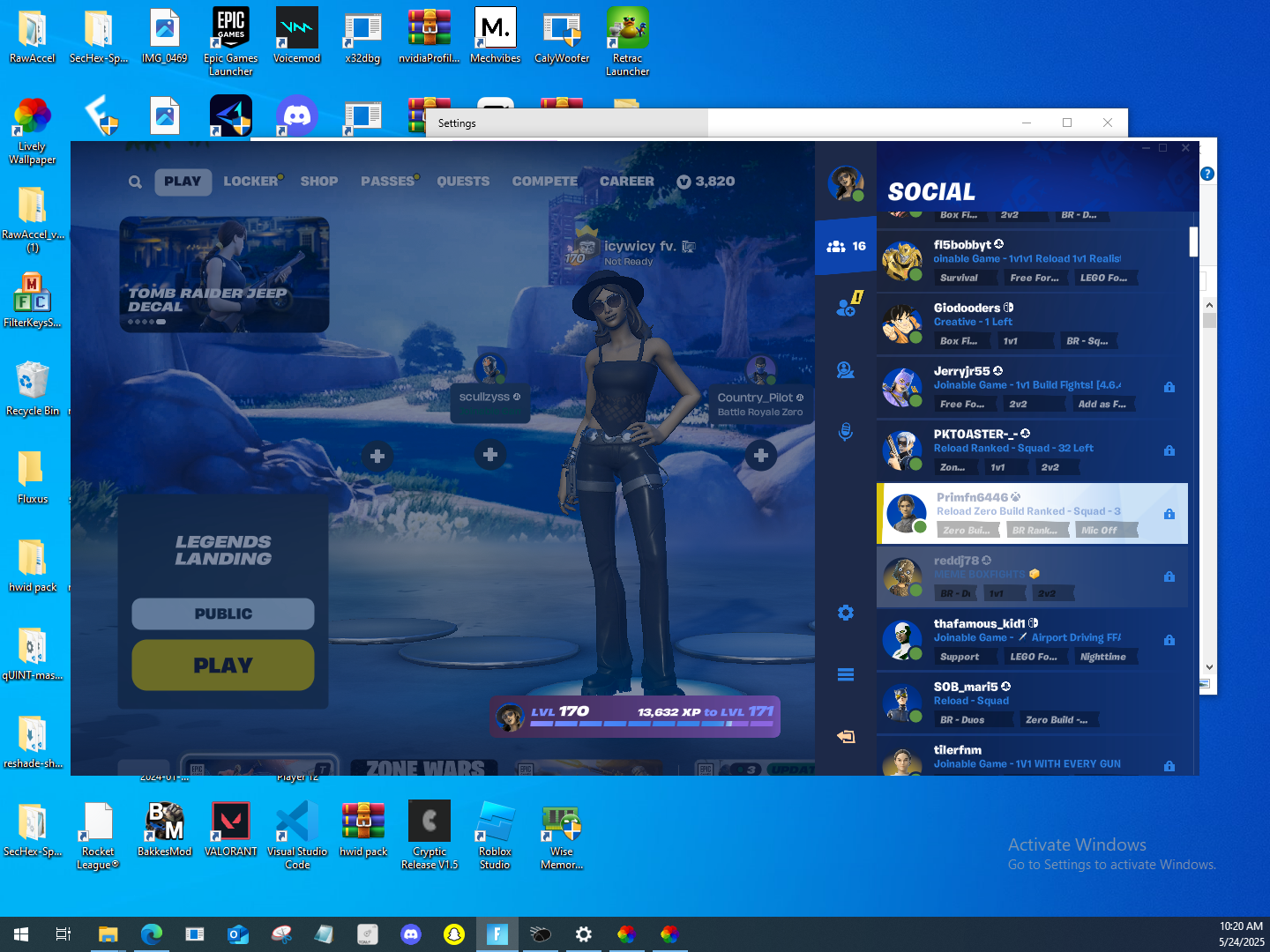The image size is (1270, 952).
Task: Open Recycle Bin on desktop
Action: coord(33,388)
